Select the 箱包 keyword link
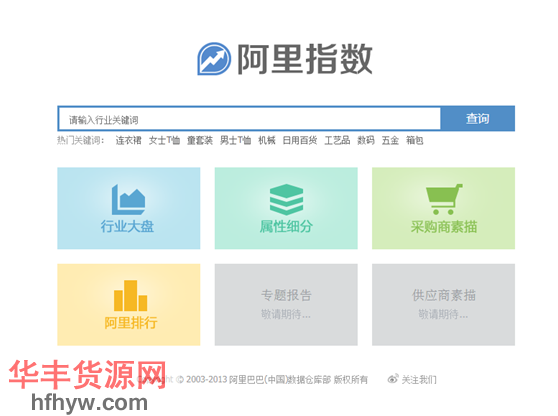This screenshot has width=558, height=416. (415, 141)
